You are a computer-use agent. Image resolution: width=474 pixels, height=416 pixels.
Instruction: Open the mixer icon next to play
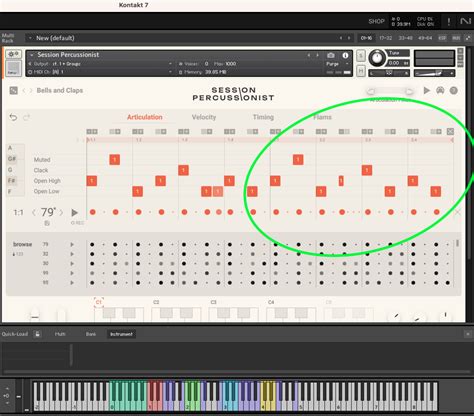coord(440,90)
